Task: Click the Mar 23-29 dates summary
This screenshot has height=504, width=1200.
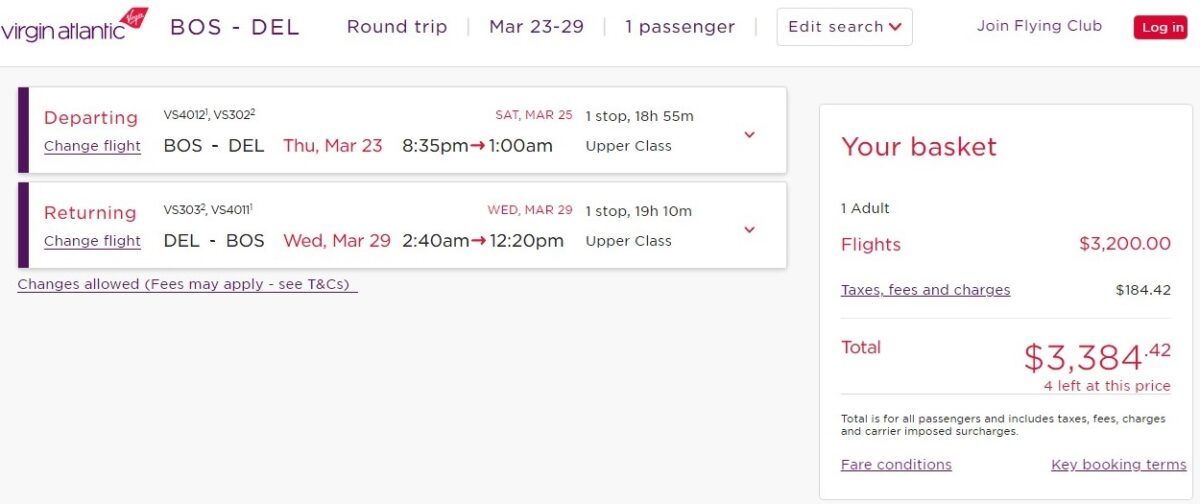Action: coord(536,27)
